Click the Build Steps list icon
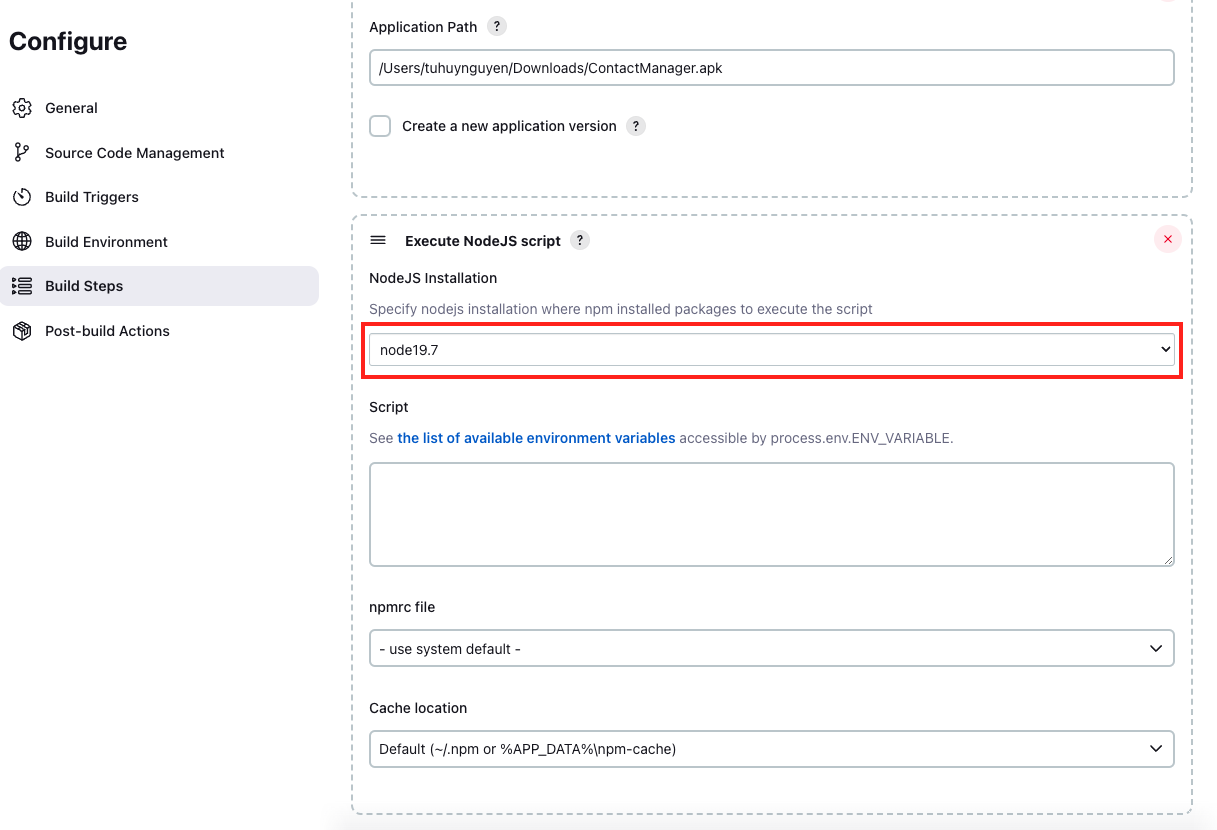The width and height of the screenshot is (1217, 830). click(x=22, y=286)
